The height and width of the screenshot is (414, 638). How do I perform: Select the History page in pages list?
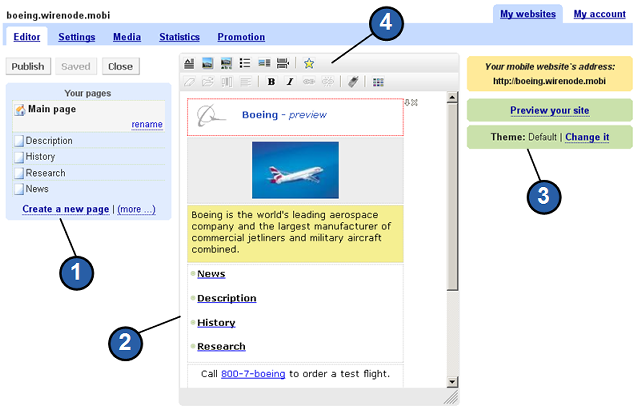pos(41,157)
